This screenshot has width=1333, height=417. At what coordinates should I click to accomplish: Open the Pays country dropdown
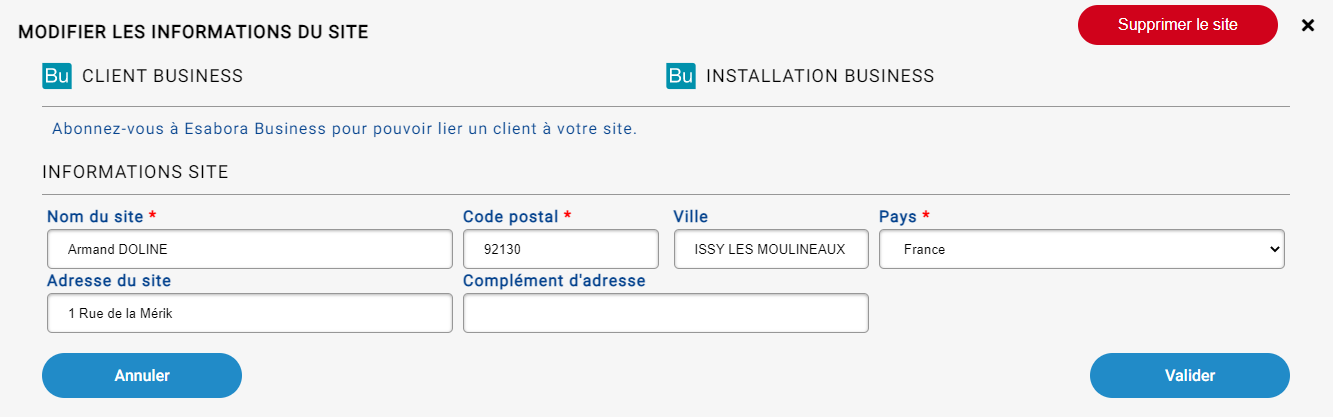pyautogui.click(x=1082, y=250)
